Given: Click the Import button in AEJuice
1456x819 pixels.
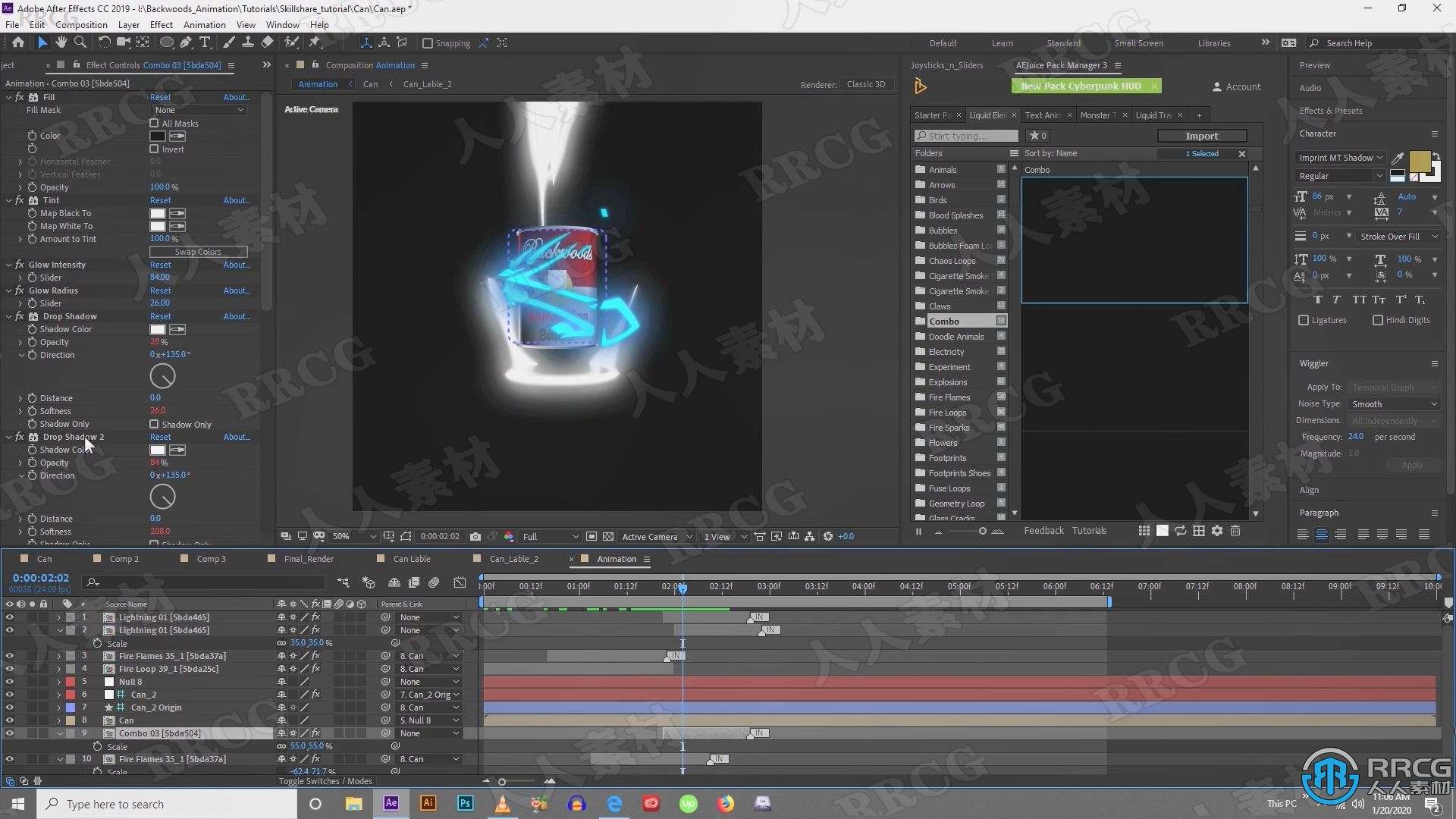Looking at the screenshot, I should [x=1201, y=136].
